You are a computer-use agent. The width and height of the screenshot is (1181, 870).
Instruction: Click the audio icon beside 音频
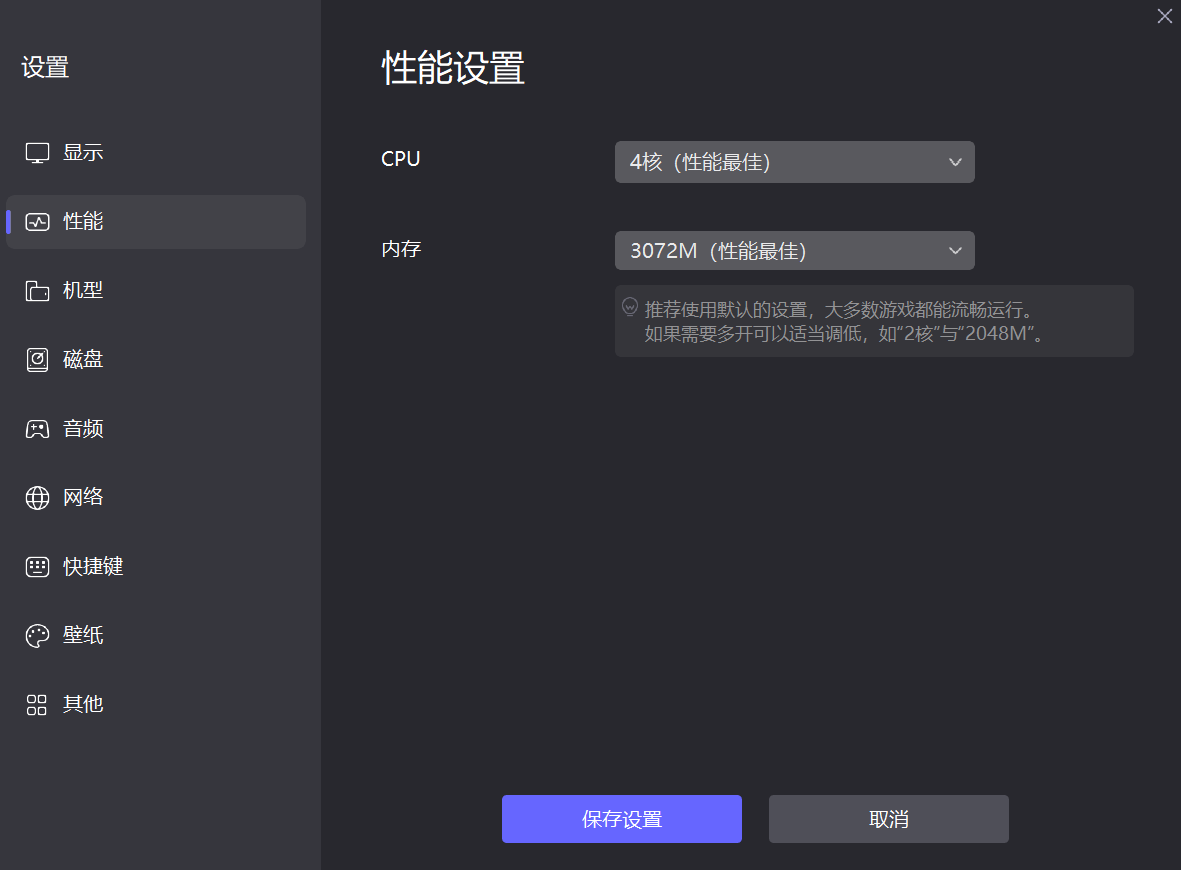point(37,428)
